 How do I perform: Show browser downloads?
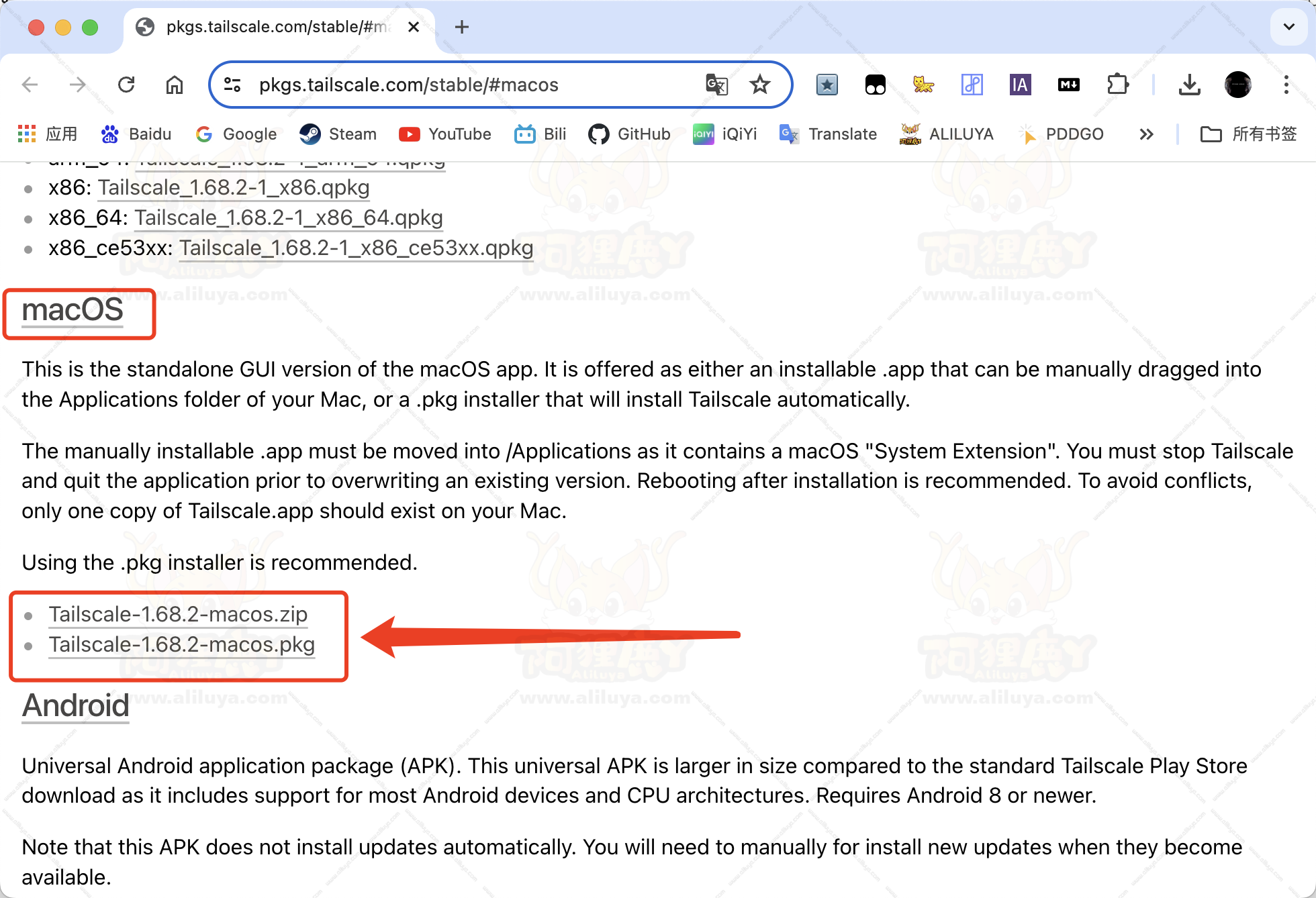(x=1190, y=85)
